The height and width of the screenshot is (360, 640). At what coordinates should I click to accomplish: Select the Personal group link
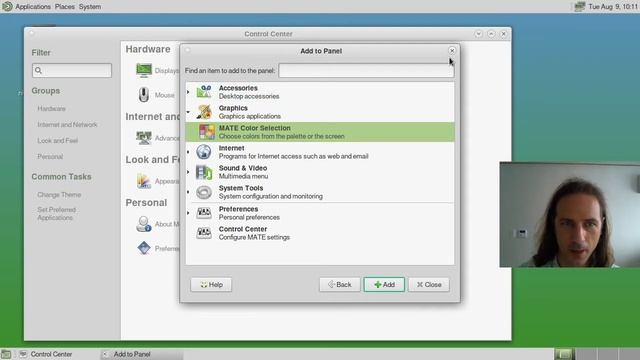pyautogui.click(x=50, y=156)
